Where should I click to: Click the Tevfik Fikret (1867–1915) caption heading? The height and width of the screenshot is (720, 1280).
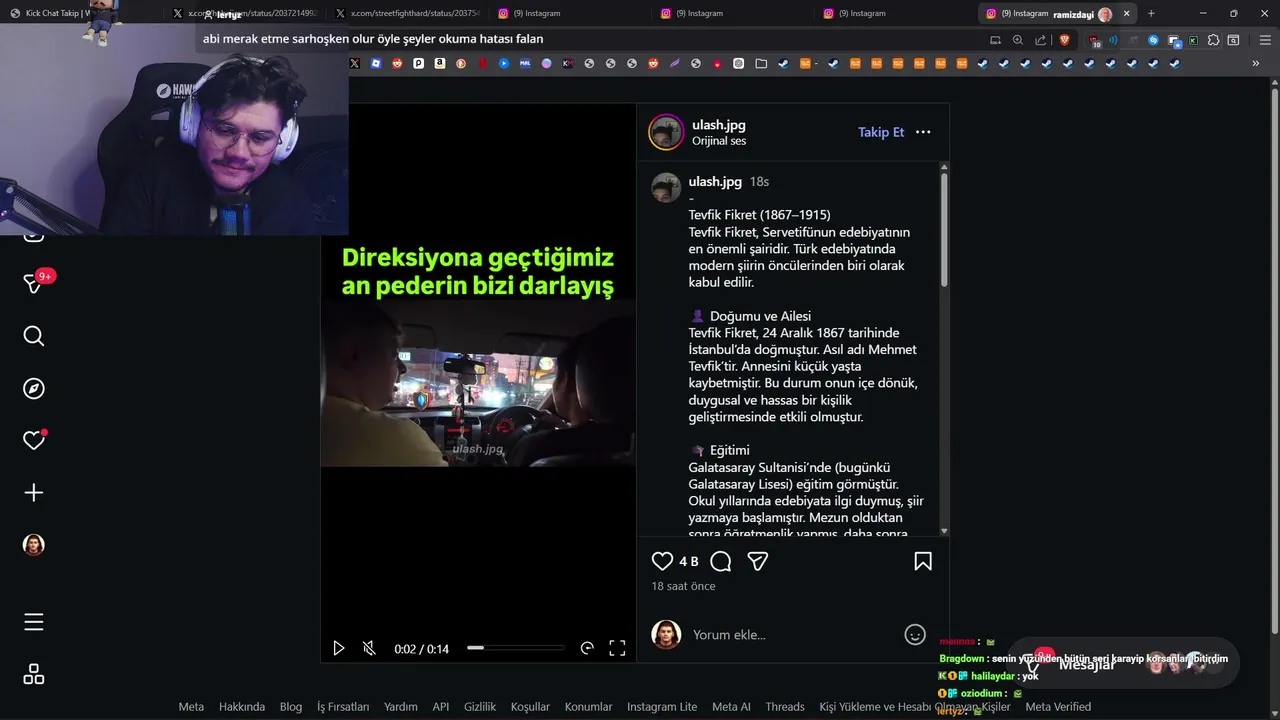[759, 215]
